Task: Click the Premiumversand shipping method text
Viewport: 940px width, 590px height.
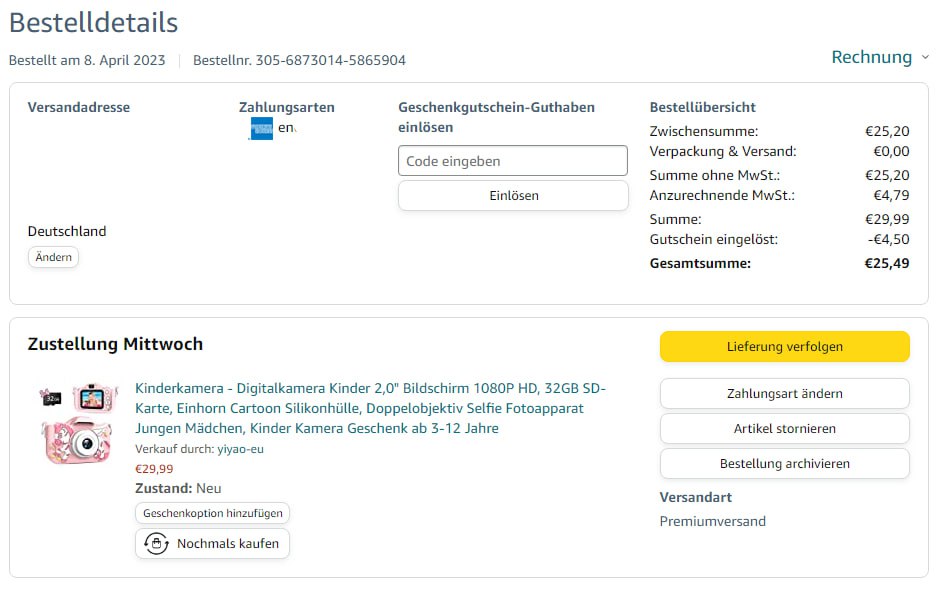Action: pos(712,521)
